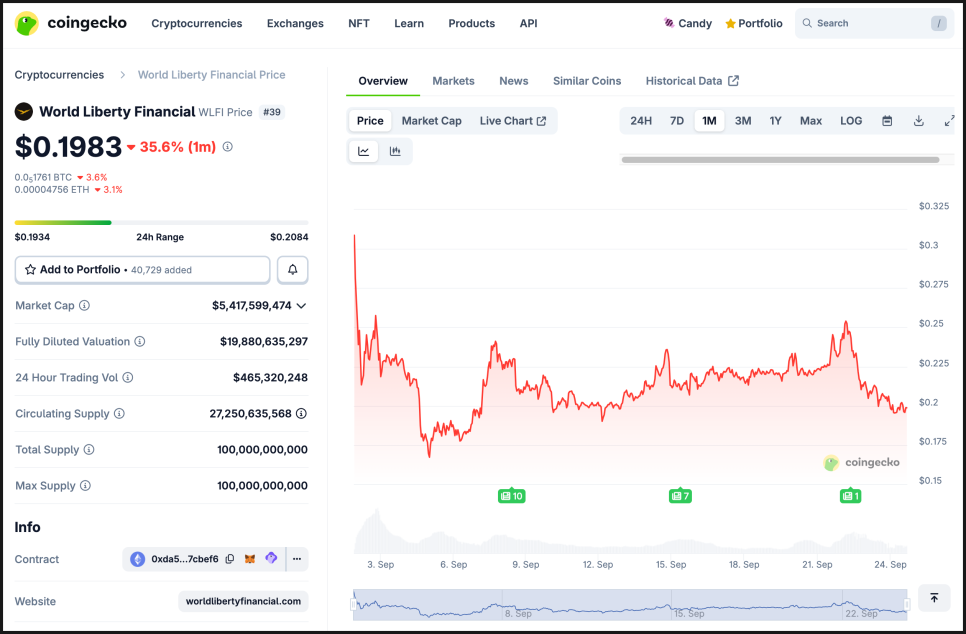Switch to the Markets tab
Image resolution: width=966 pixels, height=634 pixels.
click(453, 81)
